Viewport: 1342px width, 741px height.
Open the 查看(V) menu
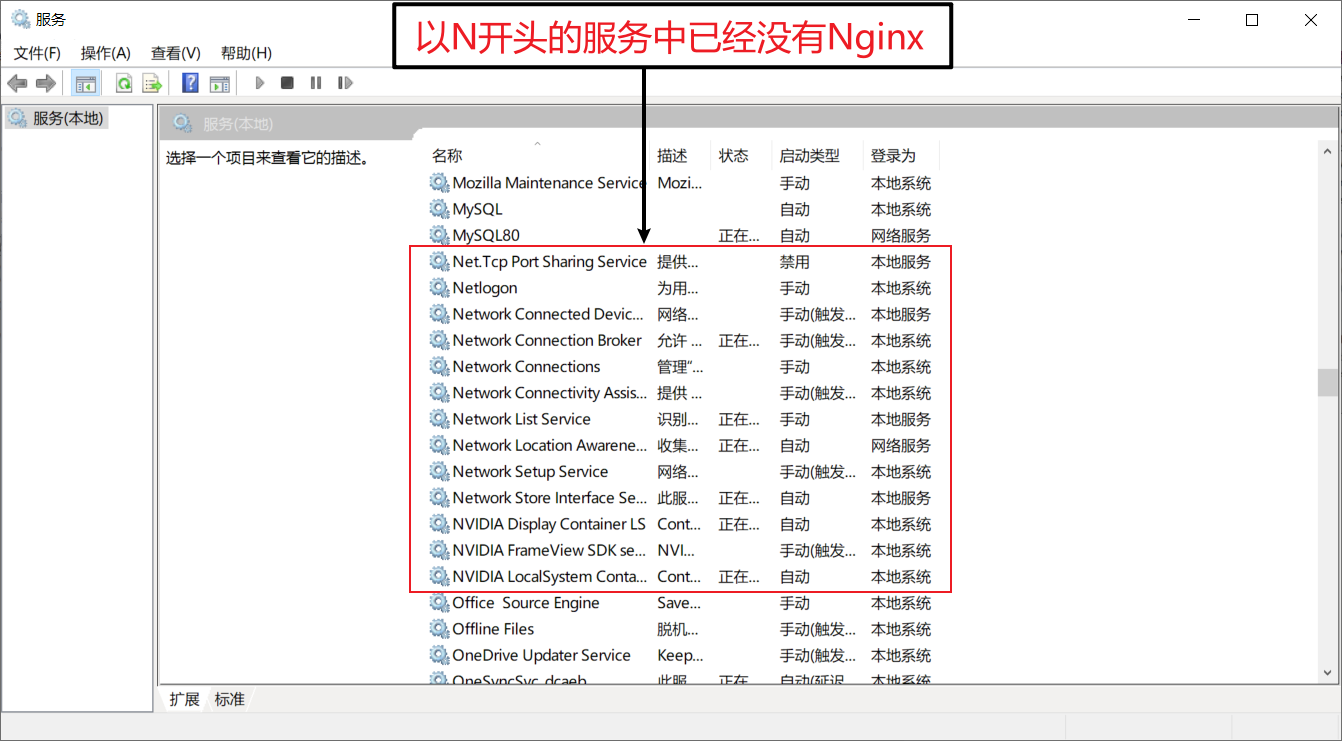click(x=175, y=52)
